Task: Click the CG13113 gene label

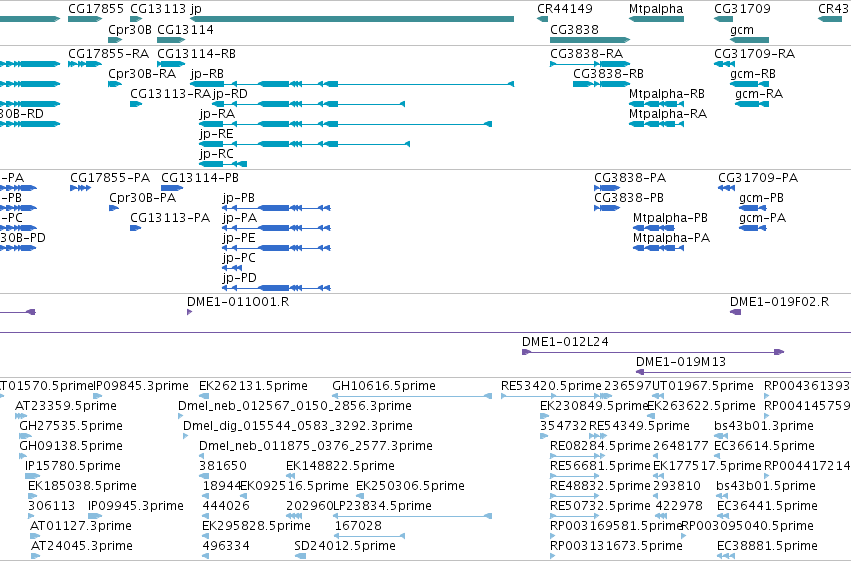Action: click(x=159, y=9)
